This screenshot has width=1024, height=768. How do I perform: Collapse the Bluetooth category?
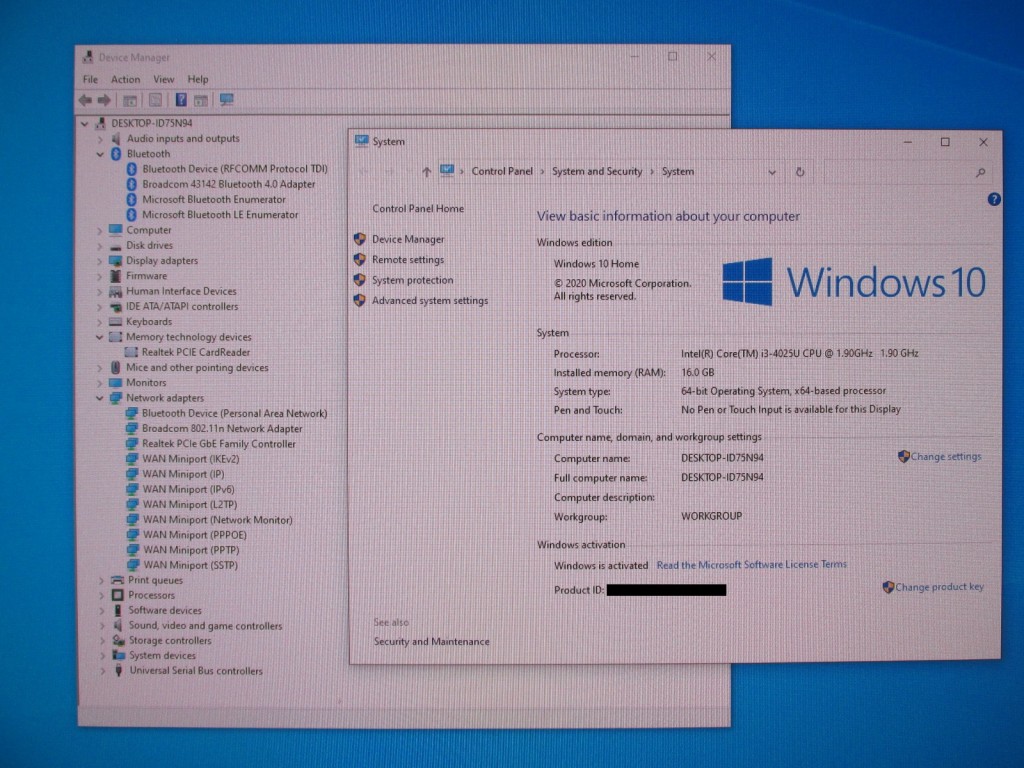click(x=100, y=154)
